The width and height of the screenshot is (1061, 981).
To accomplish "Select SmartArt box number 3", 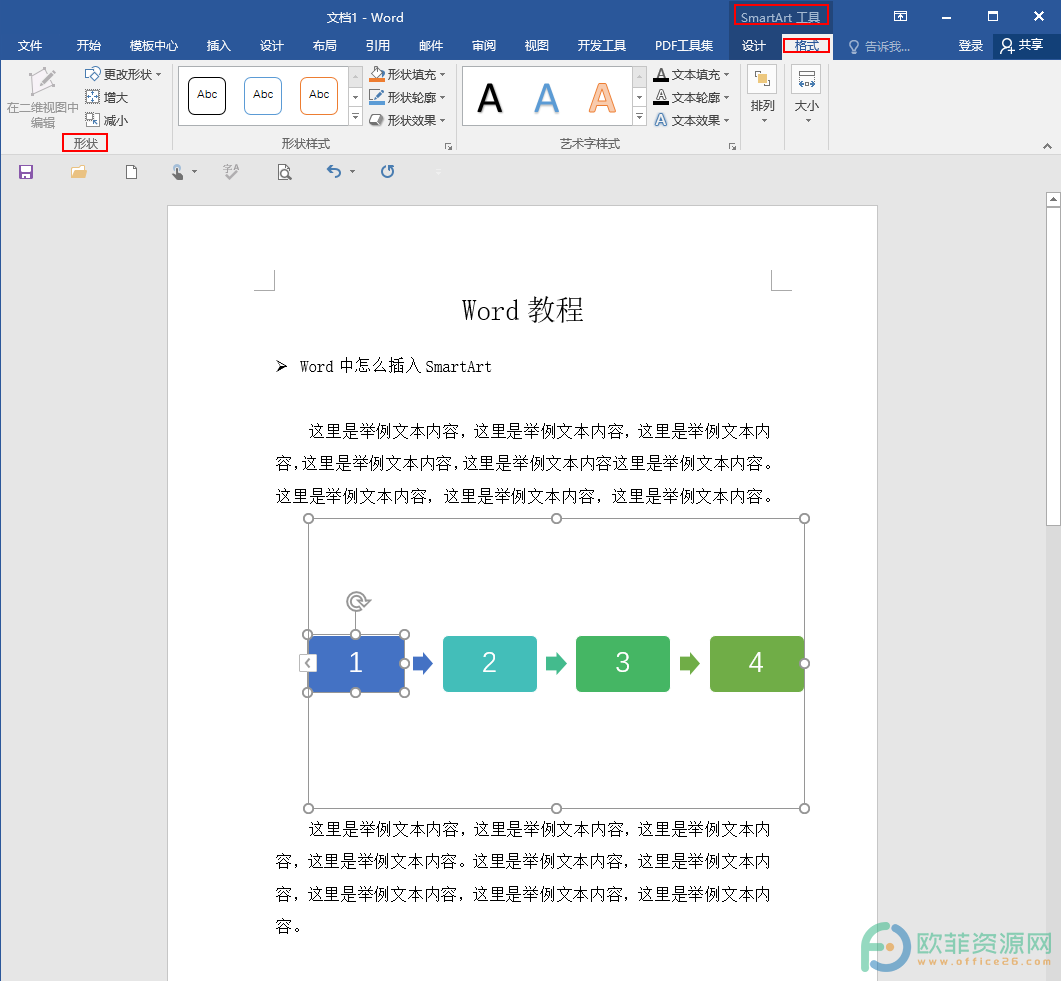I will point(623,663).
